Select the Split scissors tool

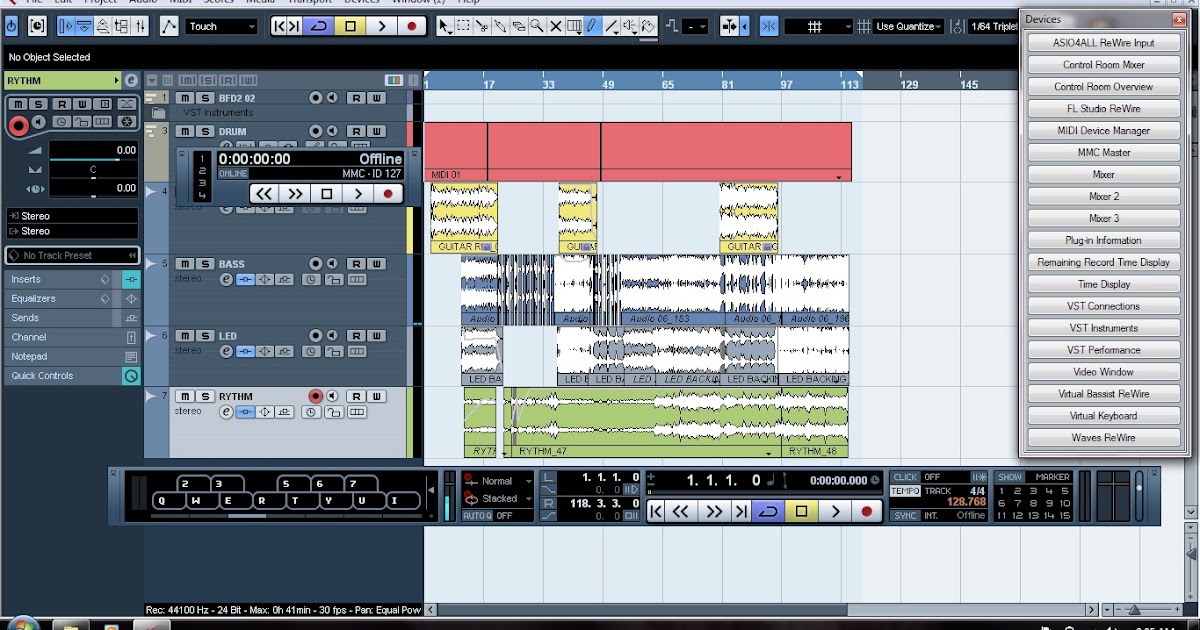coord(482,27)
